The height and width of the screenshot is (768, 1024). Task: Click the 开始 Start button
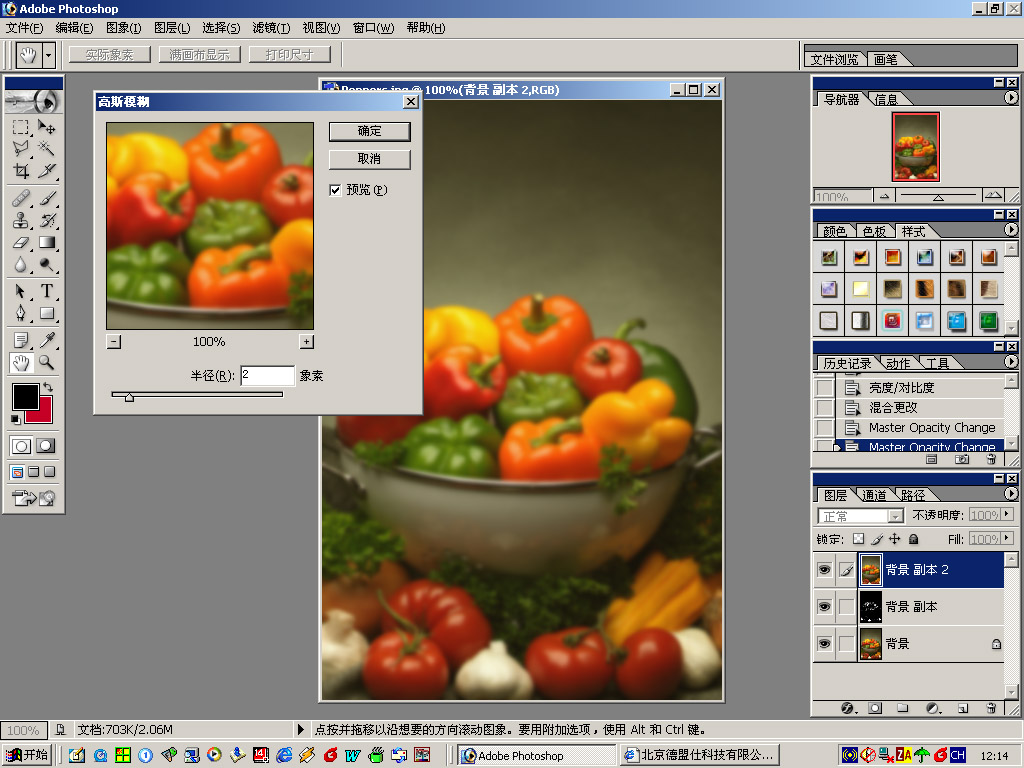(x=27, y=755)
